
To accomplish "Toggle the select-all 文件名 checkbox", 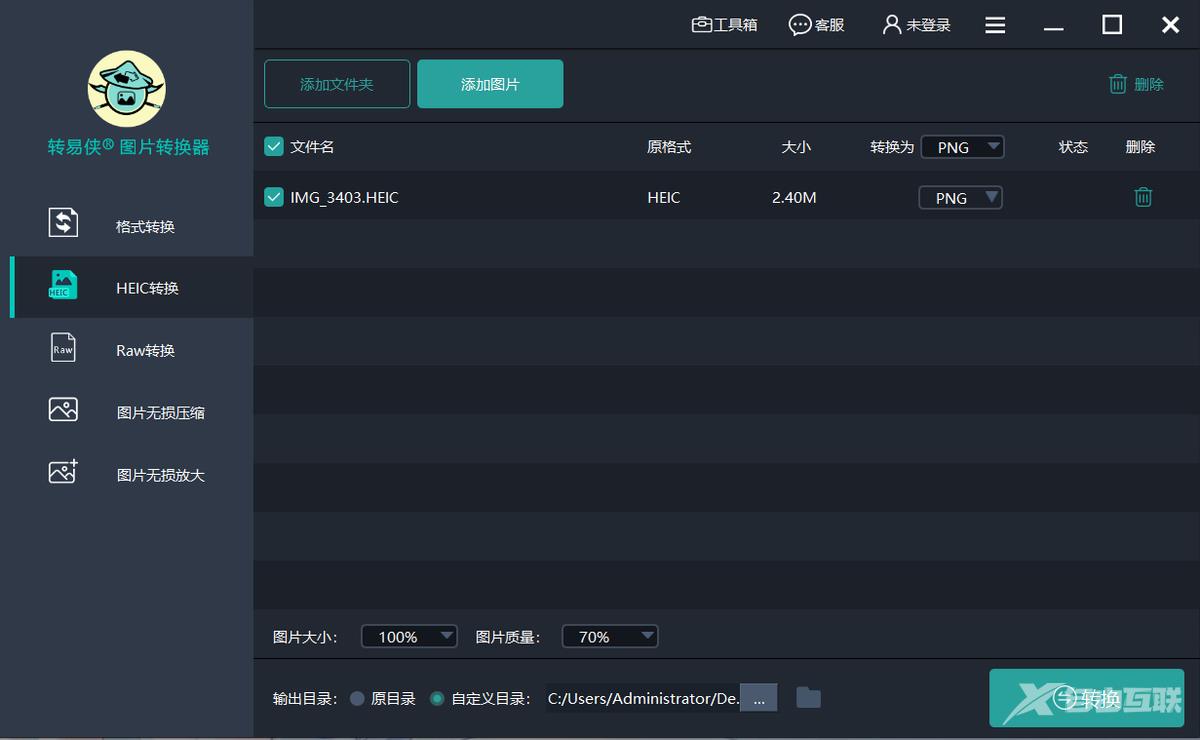I will tap(274, 147).
